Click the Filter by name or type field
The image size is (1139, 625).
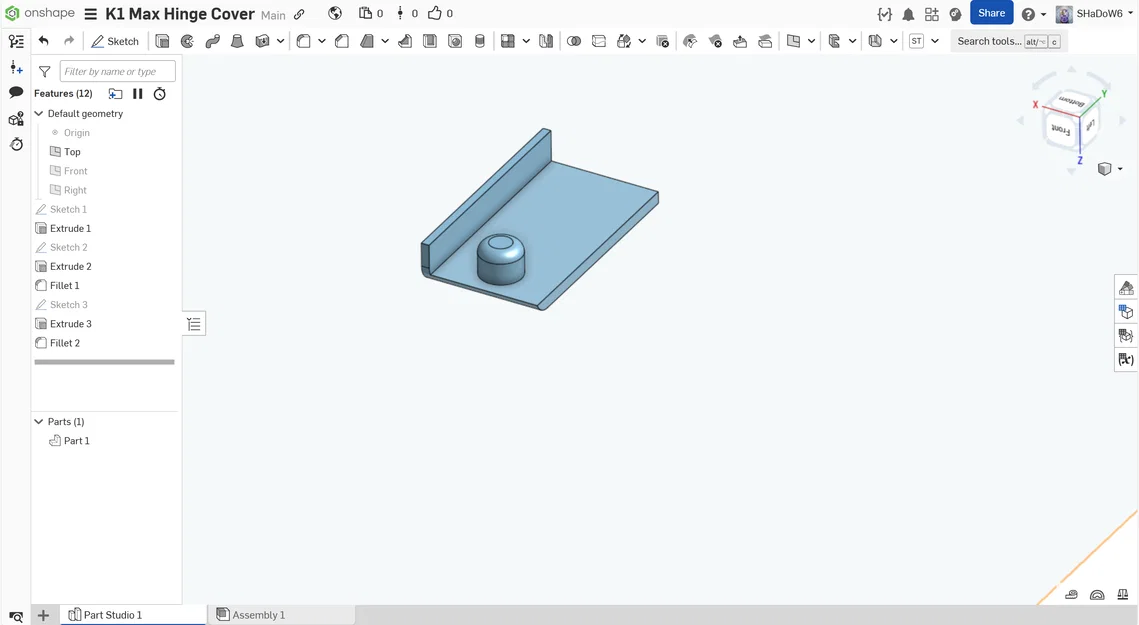click(x=118, y=71)
